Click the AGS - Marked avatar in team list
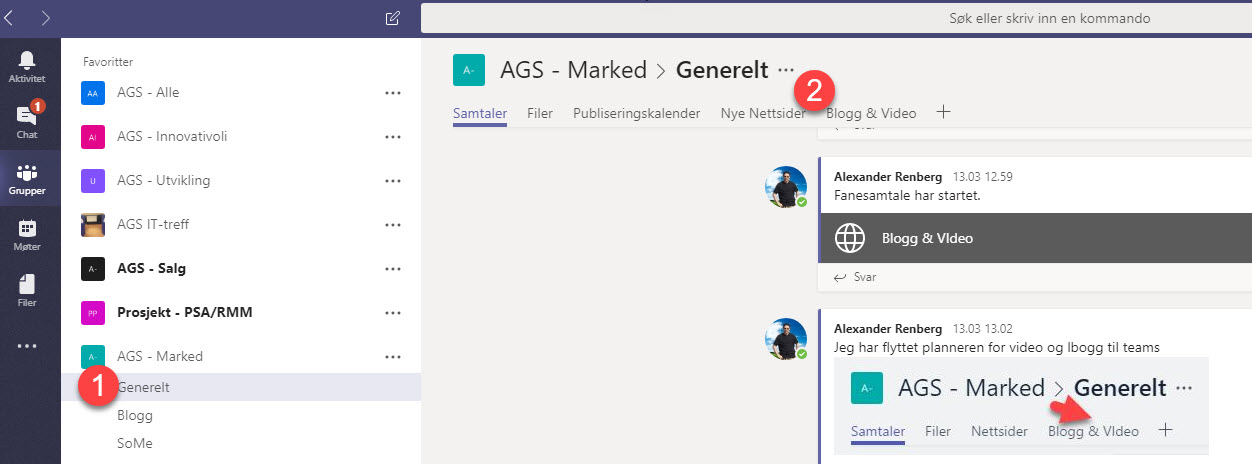This screenshot has width=1252, height=464. [x=92, y=357]
